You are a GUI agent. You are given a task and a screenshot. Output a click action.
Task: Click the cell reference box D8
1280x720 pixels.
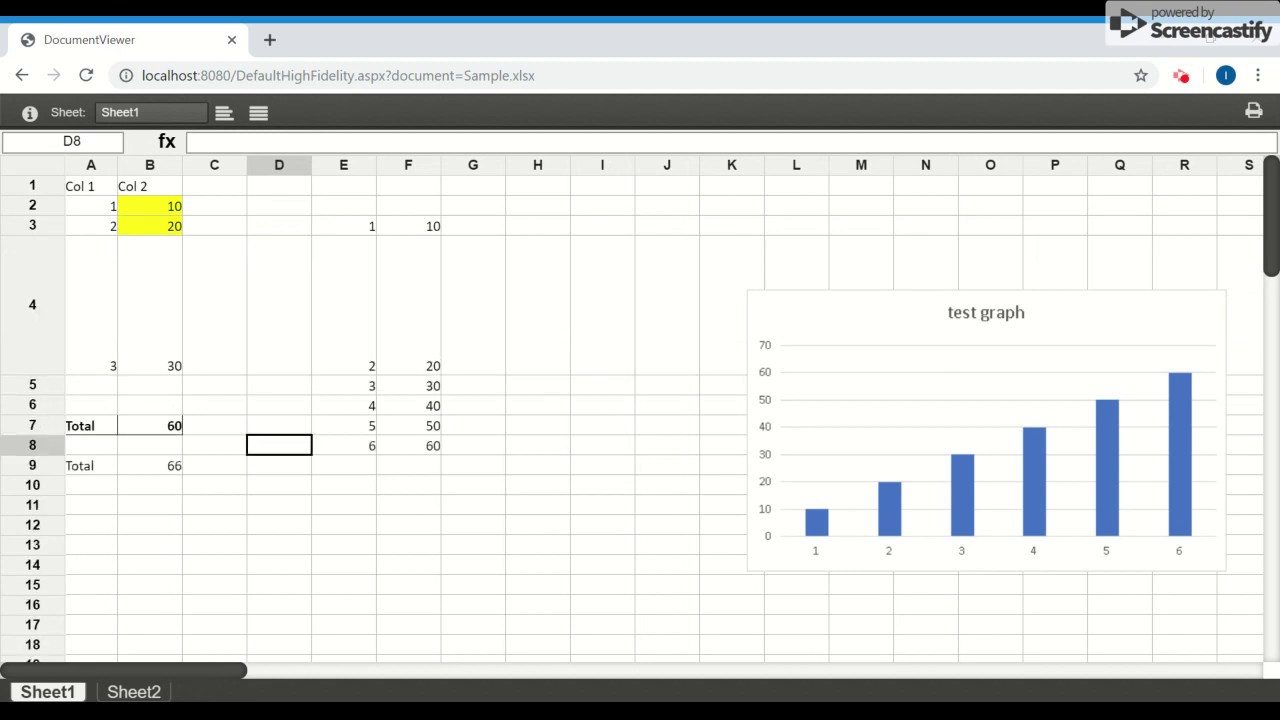pyautogui.click(x=63, y=142)
